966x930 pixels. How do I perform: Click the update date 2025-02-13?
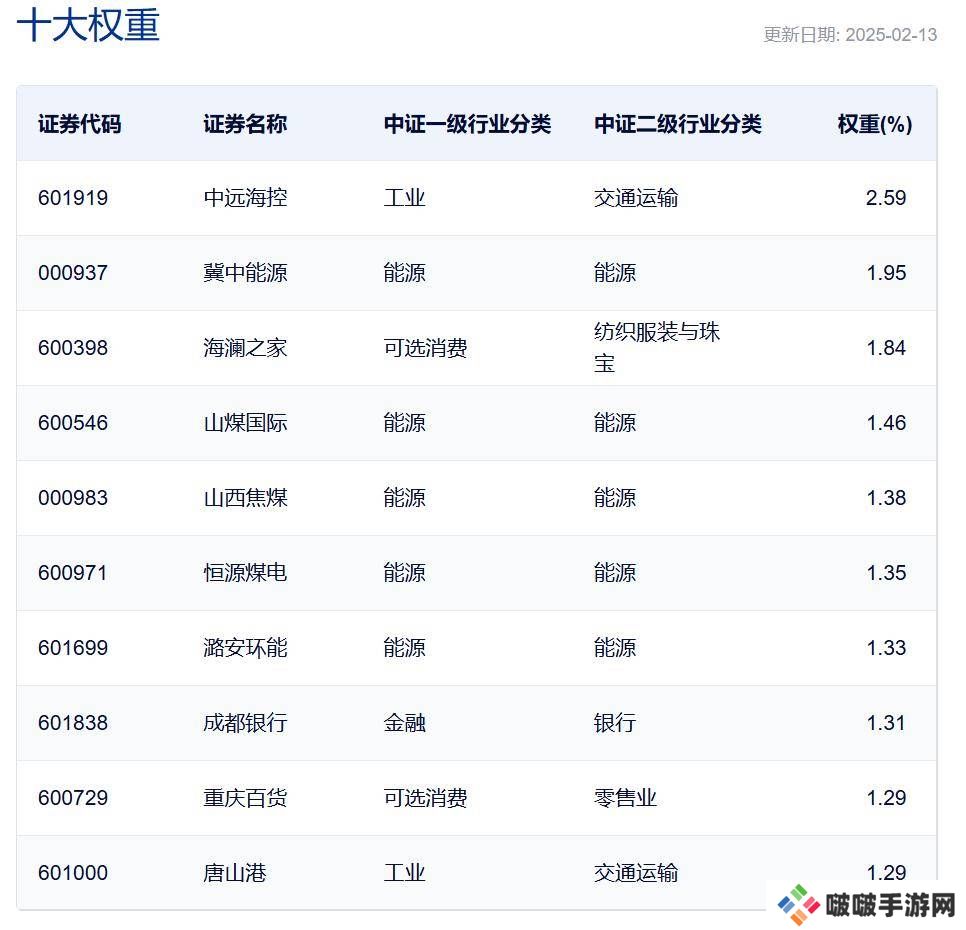click(891, 35)
